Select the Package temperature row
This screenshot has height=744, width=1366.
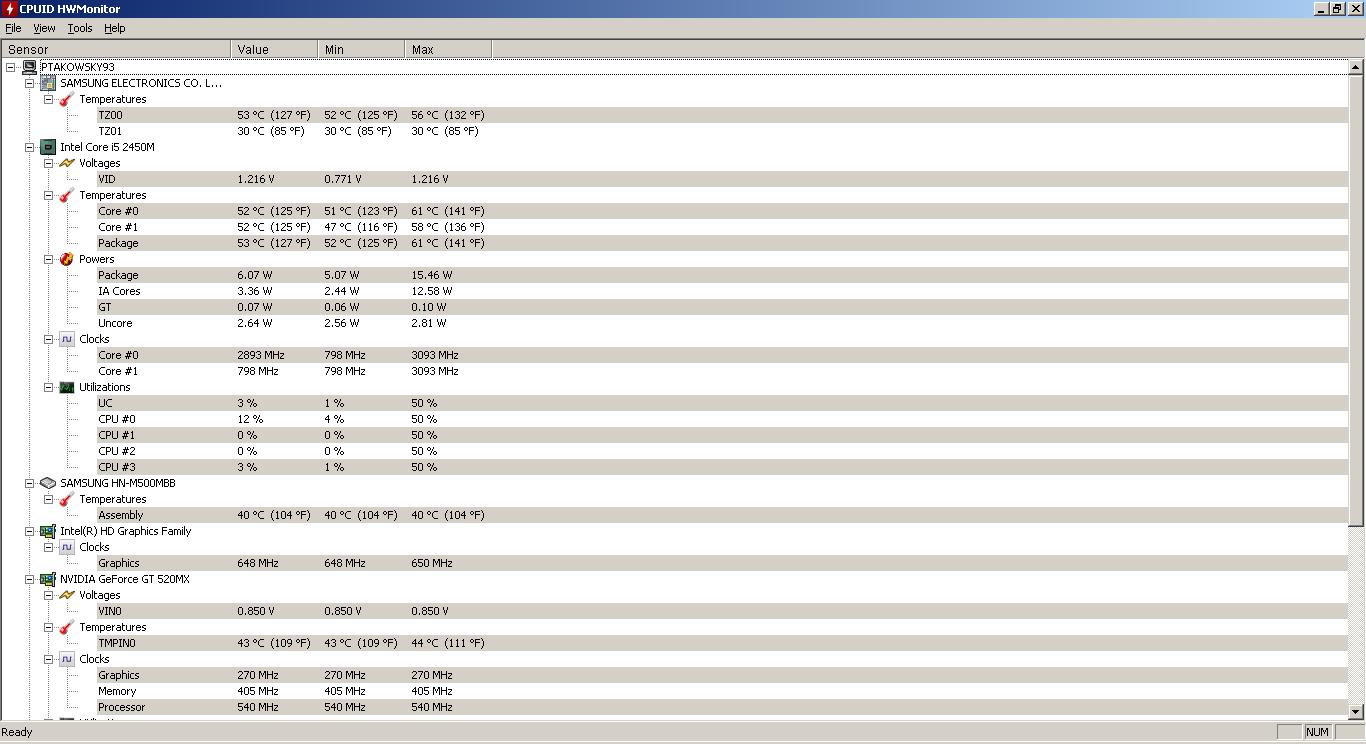pos(118,243)
